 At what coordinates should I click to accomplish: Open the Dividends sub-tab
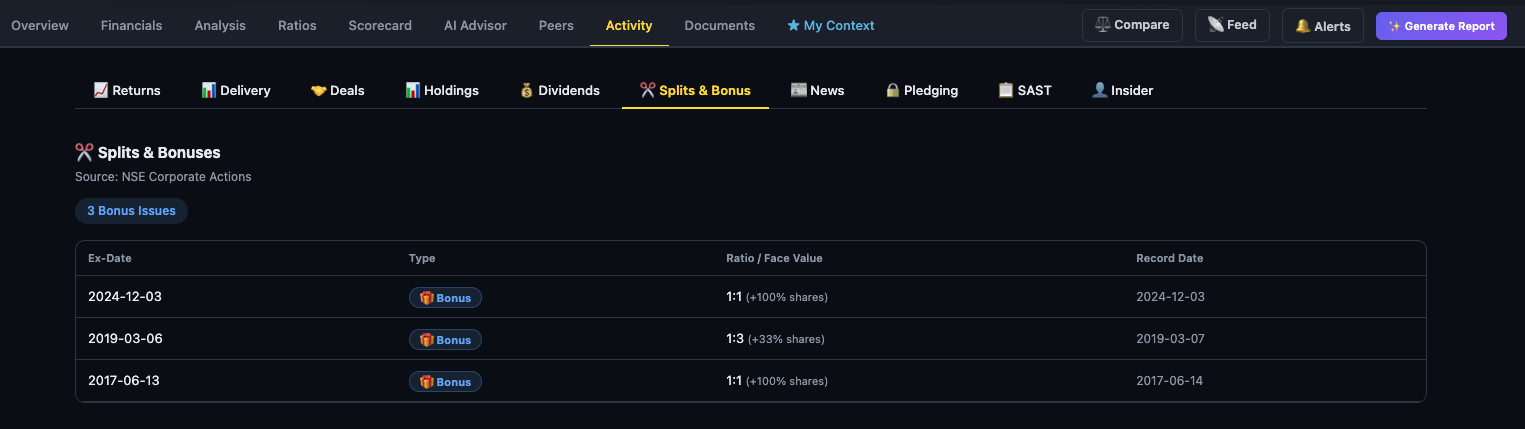click(560, 90)
